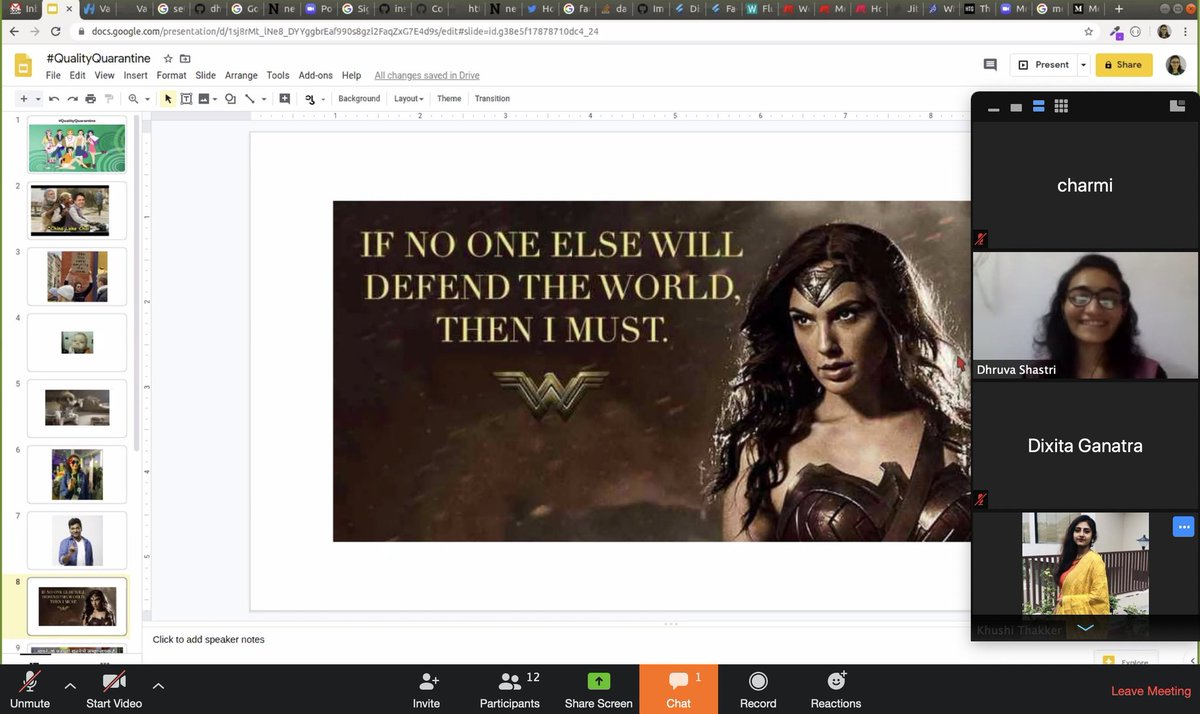The height and width of the screenshot is (714, 1200).
Task: Bookmark page with browser star icon
Action: coord(1088,31)
